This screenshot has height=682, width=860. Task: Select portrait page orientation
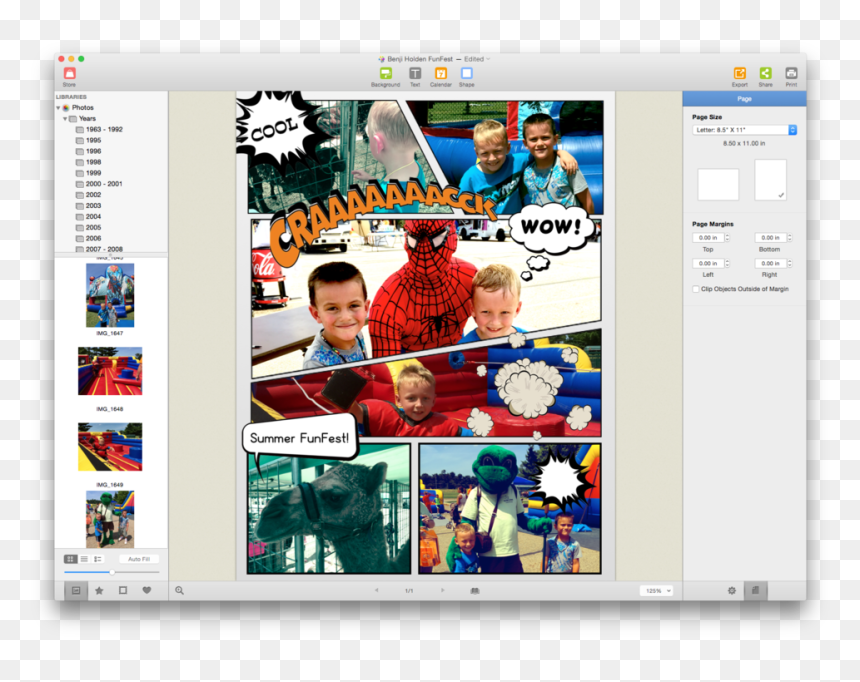tap(771, 180)
